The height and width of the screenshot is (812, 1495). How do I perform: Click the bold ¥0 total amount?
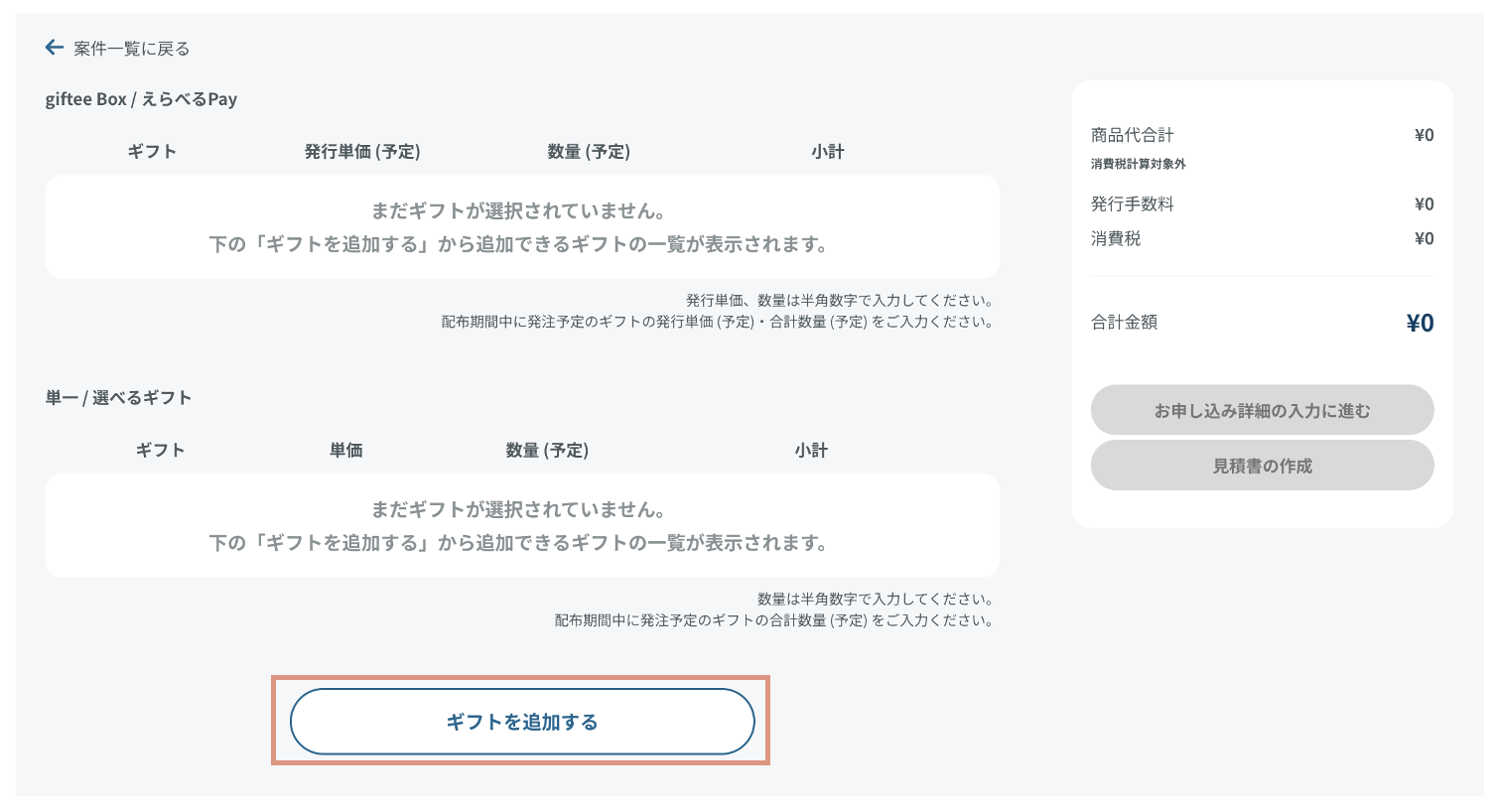1420,323
